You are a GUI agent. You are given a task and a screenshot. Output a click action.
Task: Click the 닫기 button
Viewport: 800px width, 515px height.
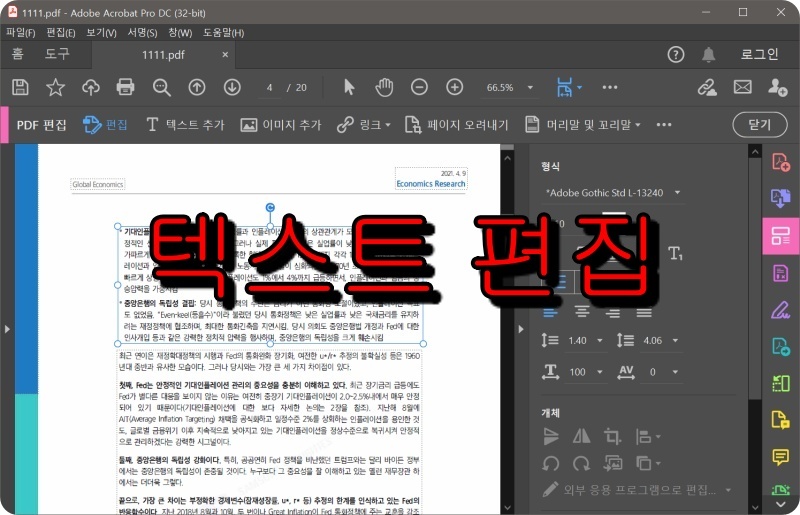[760, 125]
